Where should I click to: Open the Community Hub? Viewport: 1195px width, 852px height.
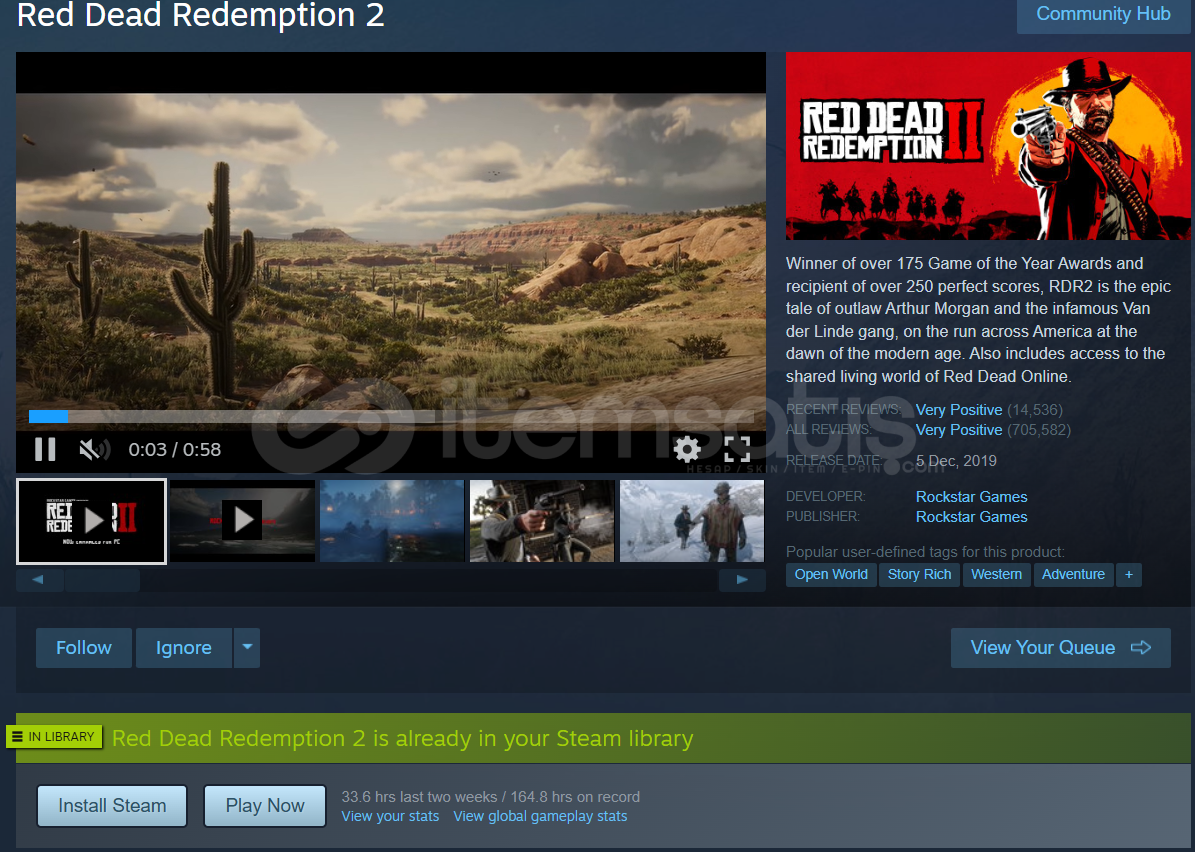click(x=1103, y=14)
